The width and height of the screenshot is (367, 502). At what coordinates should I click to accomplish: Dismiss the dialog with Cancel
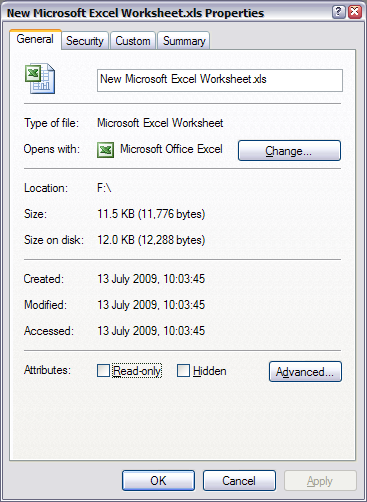click(239, 481)
